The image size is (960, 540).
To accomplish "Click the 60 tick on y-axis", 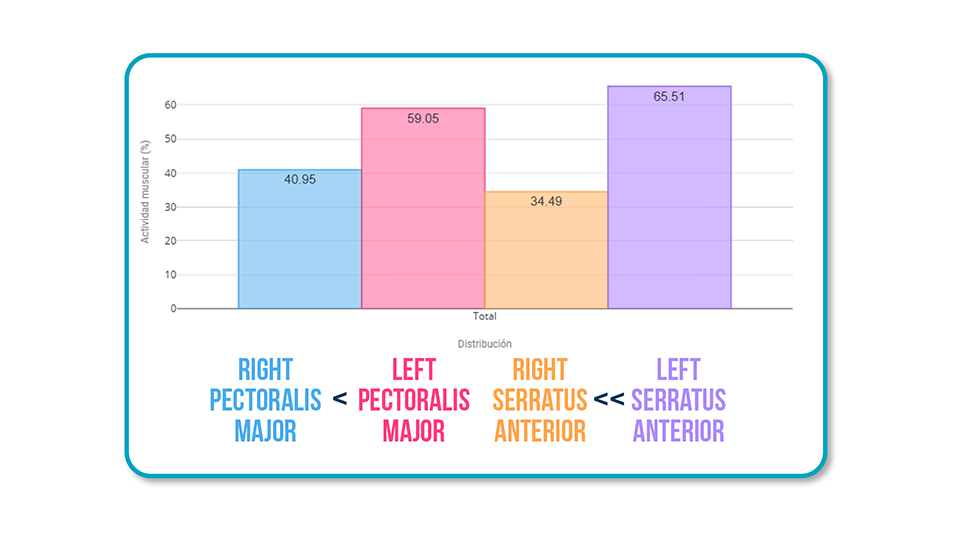I will click(170, 105).
